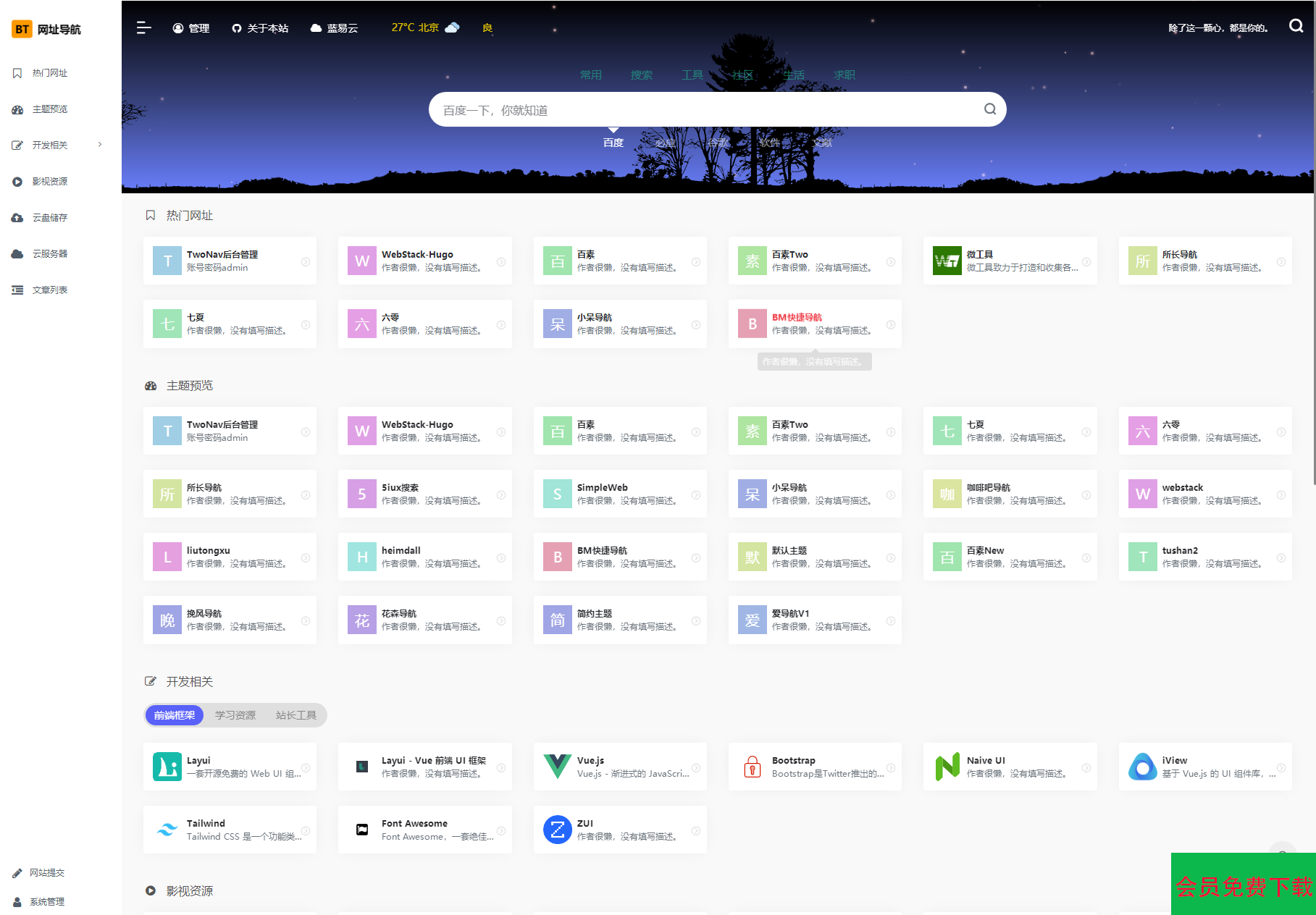Image resolution: width=1316 pixels, height=915 pixels.
Task: Switch to the 站长工具 tab
Action: point(296,715)
